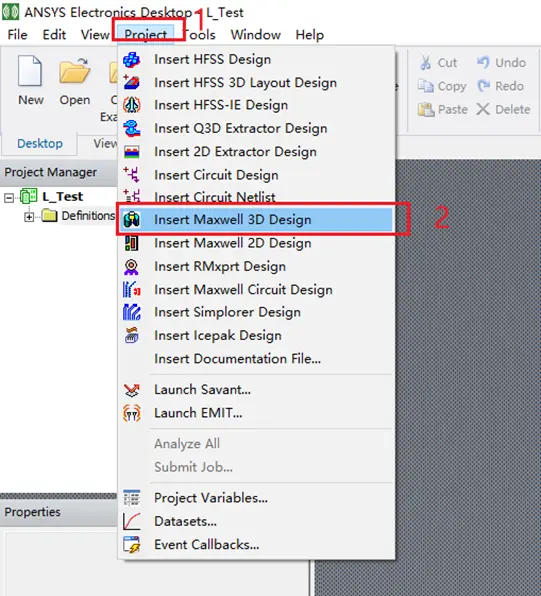Click the Redo arrow icon
This screenshot has height=596, width=541.
coord(484,86)
